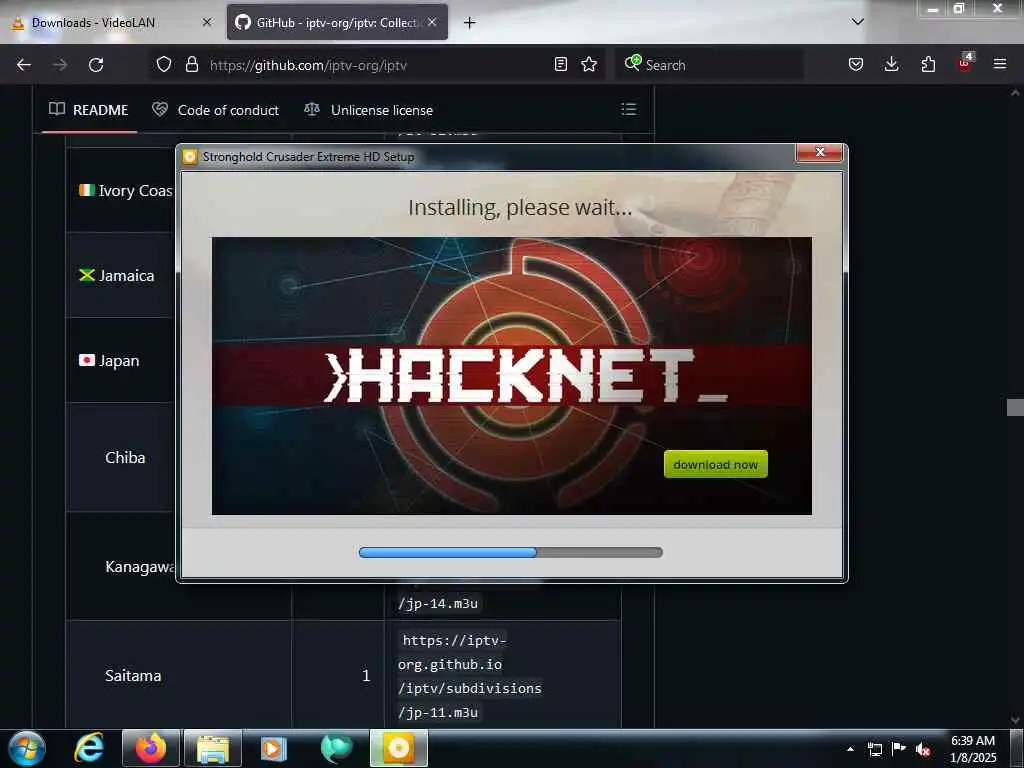
Task: Click the /jp-14.m3u playlist path
Action: 438,603
